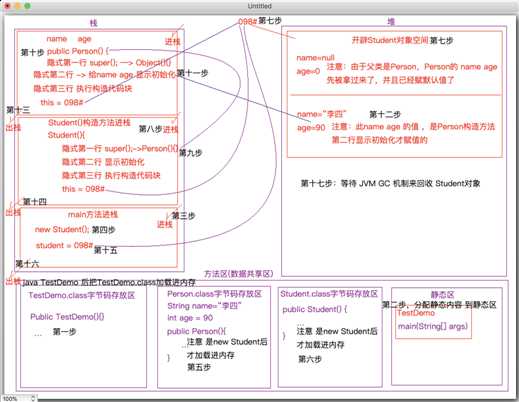Select the new Student(); text line
The image size is (519, 402).
click(62, 229)
